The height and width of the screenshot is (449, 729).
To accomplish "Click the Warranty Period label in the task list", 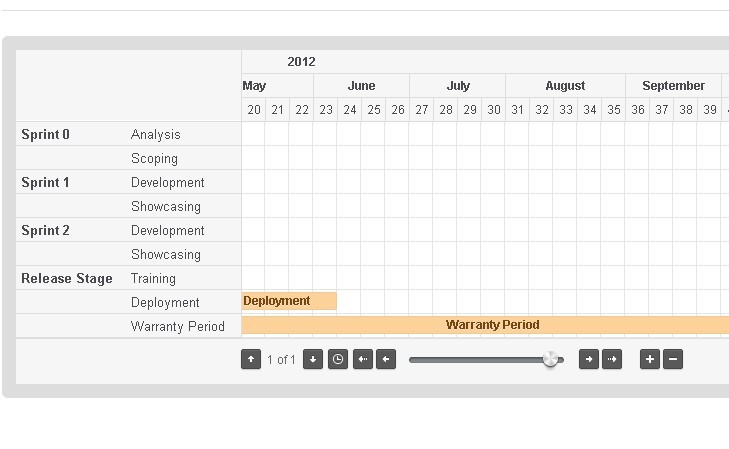I will coord(178,326).
